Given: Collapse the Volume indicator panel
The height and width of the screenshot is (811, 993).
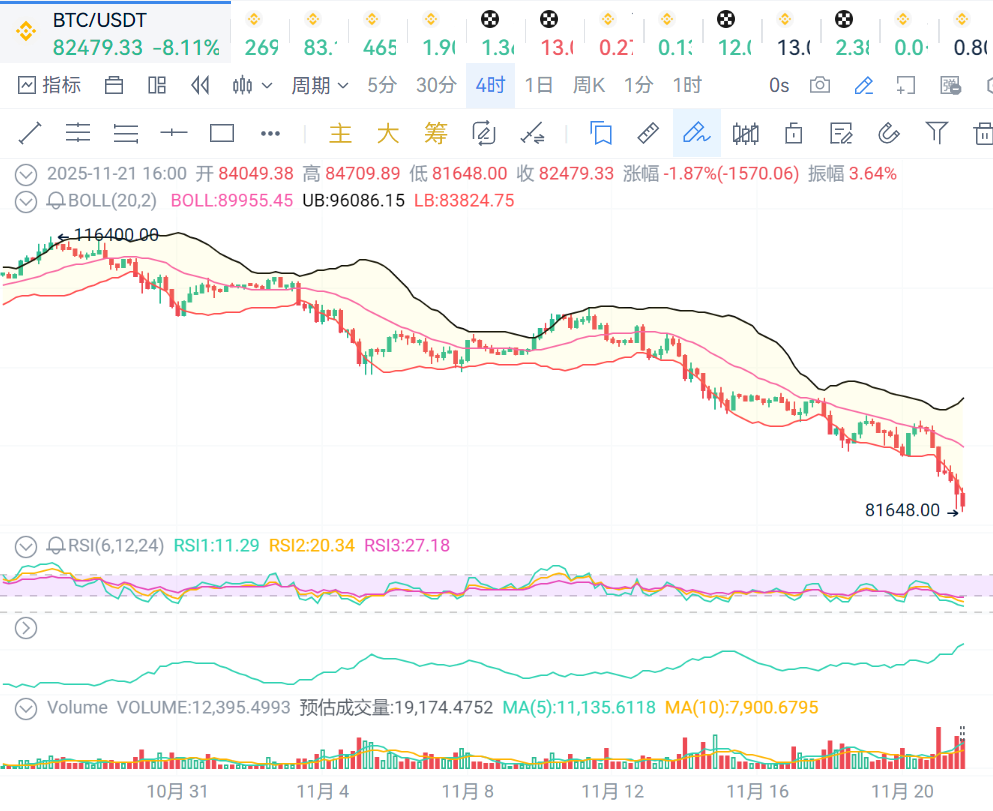Looking at the screenshot, I should [x=26, y=708].
